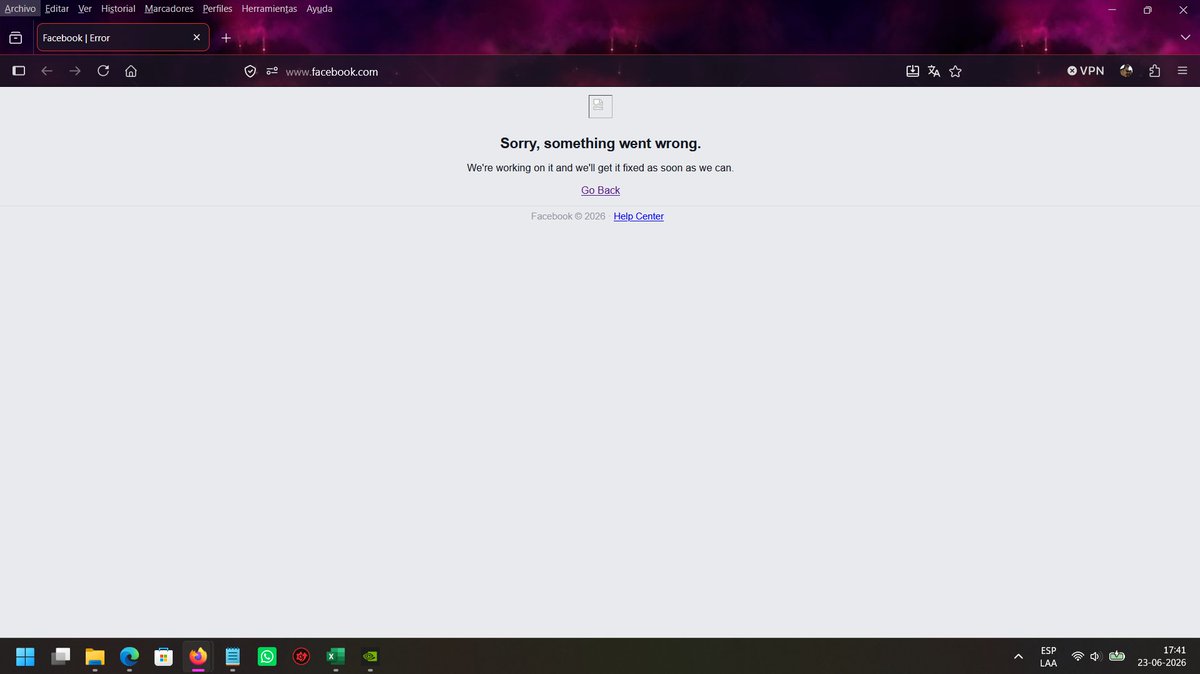This screenshot has width=1200, height=674.
Task: Open the Marcadores menu
Action: click(169, 9)
